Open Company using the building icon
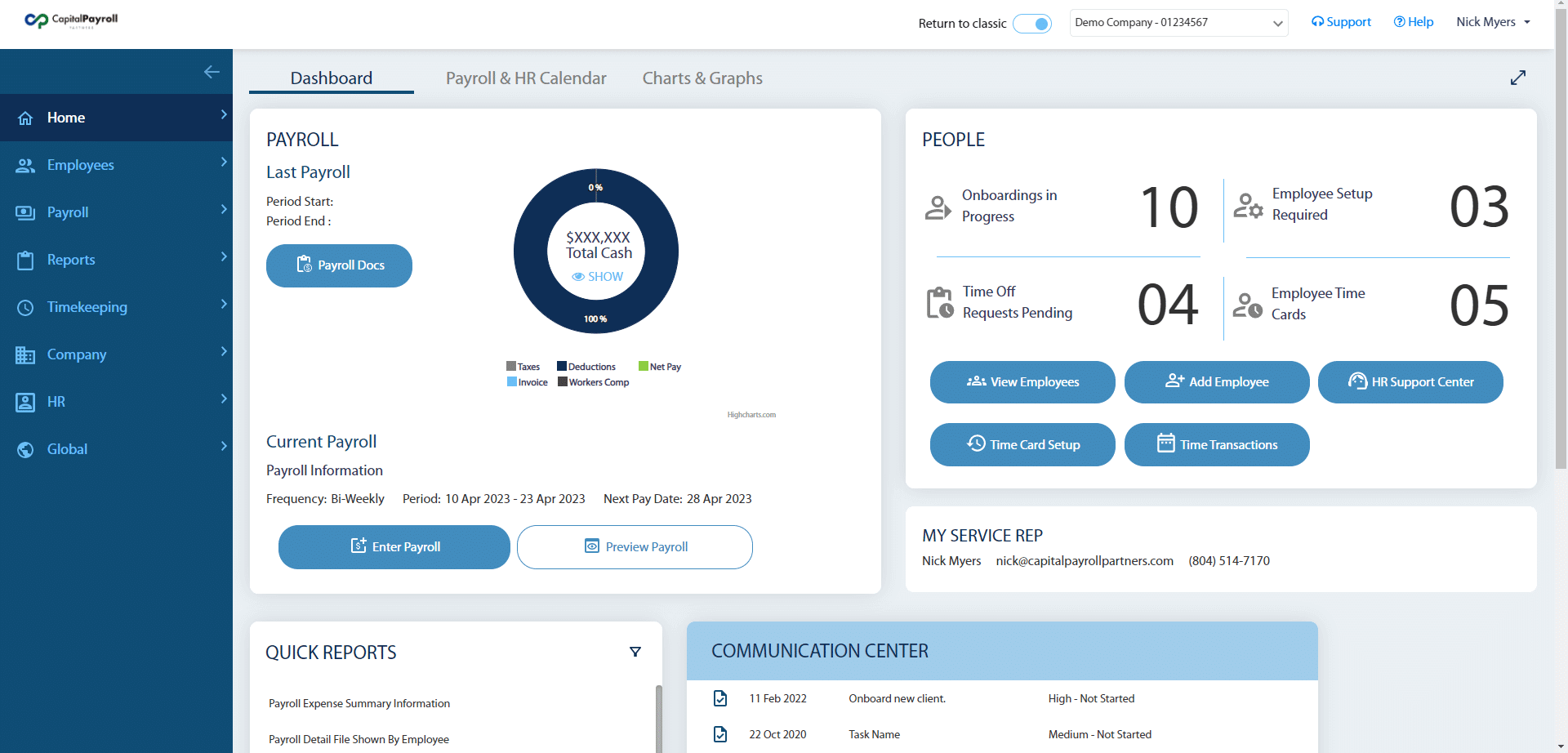The image size is (1568, 753). coord(25,354)
